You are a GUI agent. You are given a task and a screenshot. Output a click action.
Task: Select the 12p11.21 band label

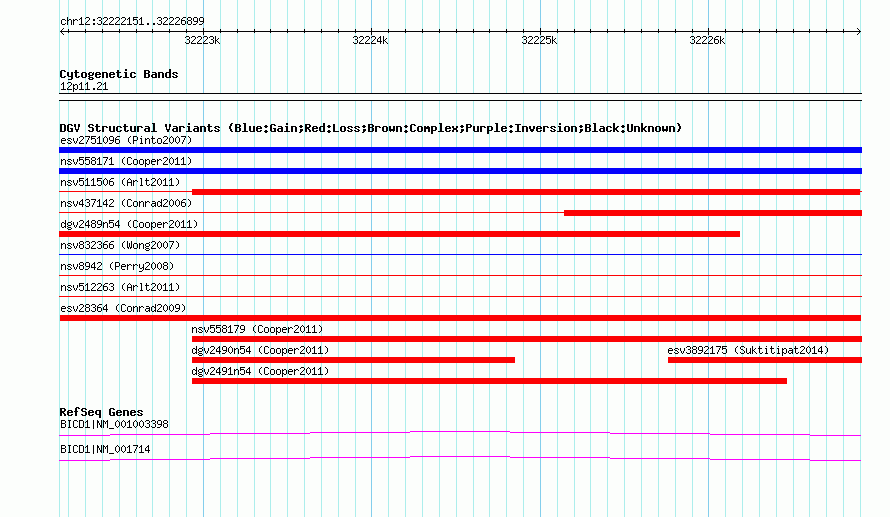(84, 87)
